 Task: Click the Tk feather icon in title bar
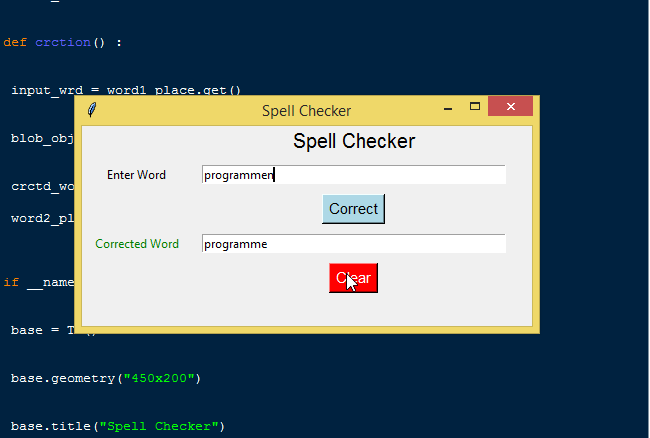pyautogui.click(x=91, y=110)
